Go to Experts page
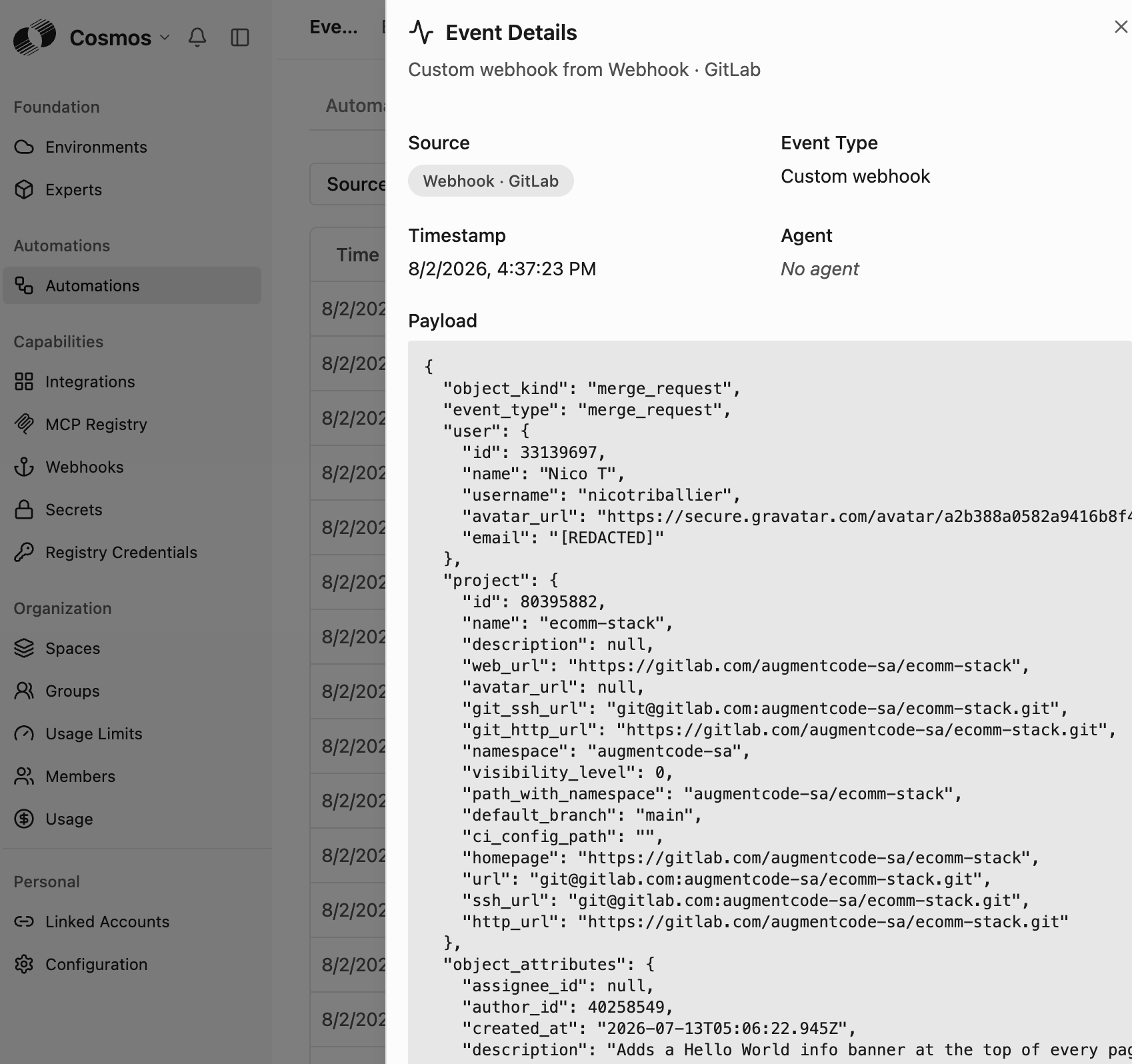 132,190
